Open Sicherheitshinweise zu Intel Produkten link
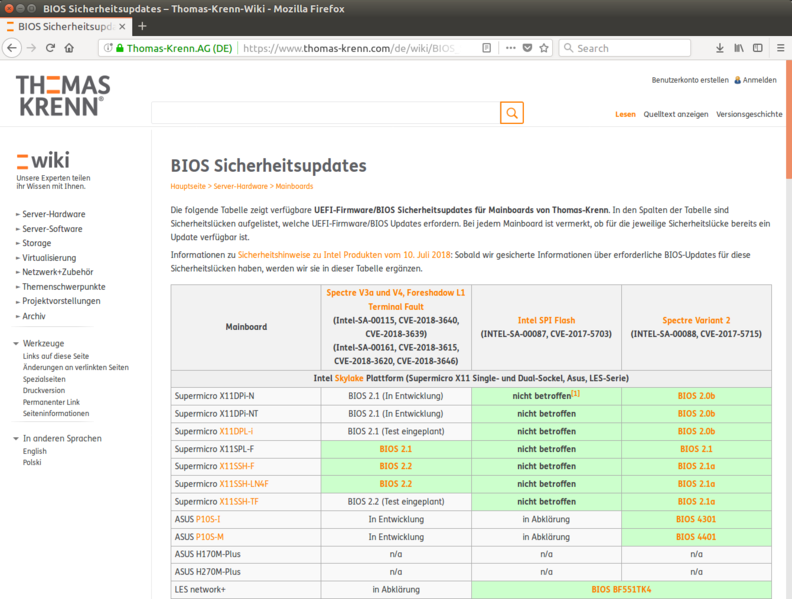792x599 pixels. 344,255
